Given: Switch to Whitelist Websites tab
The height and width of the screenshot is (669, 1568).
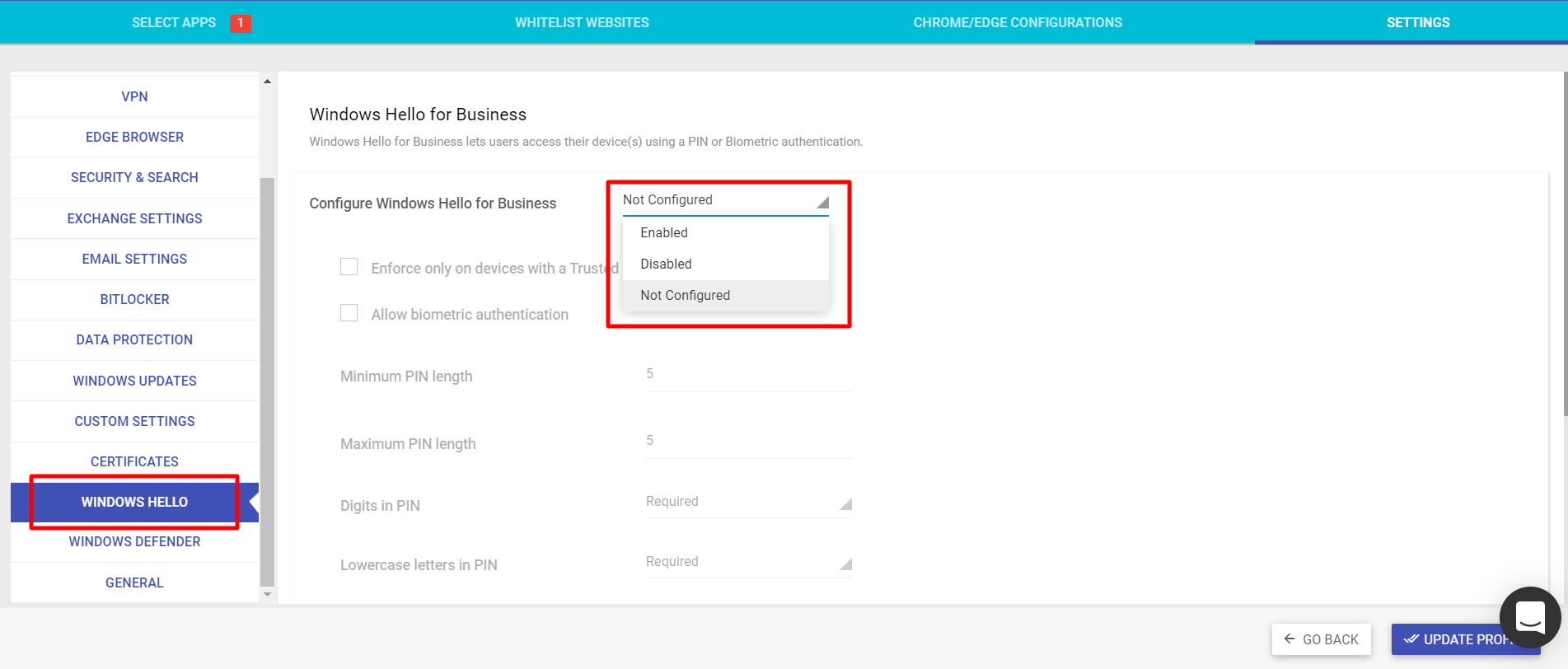Looking at the screenshot, I should (x=582, y=23).
